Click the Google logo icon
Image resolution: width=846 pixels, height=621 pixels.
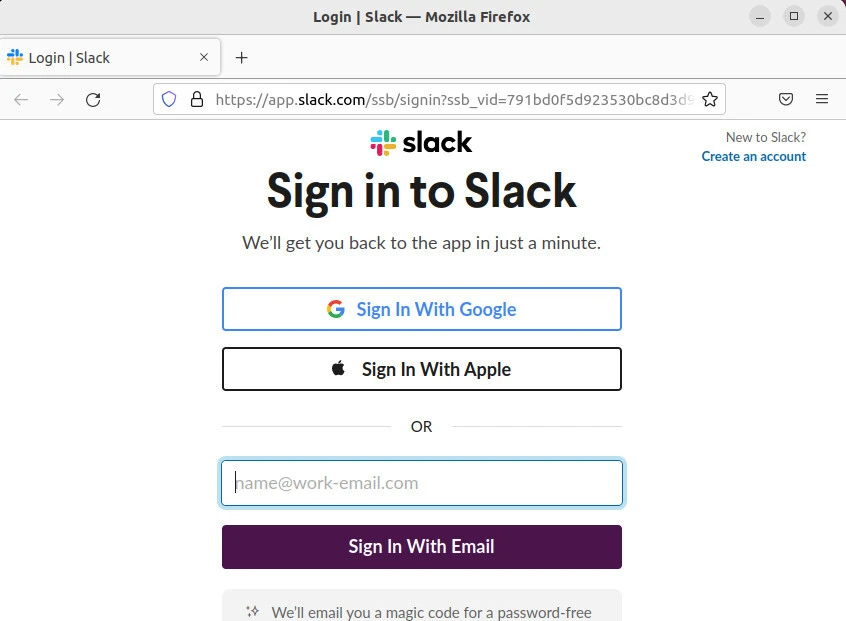(336, 309)
